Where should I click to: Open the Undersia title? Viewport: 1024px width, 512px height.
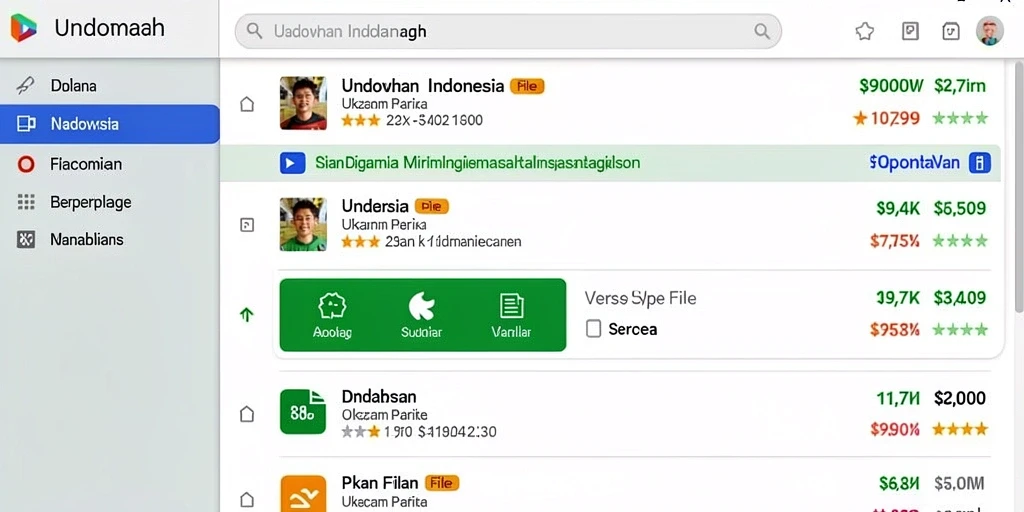click(x=375, y=206)
